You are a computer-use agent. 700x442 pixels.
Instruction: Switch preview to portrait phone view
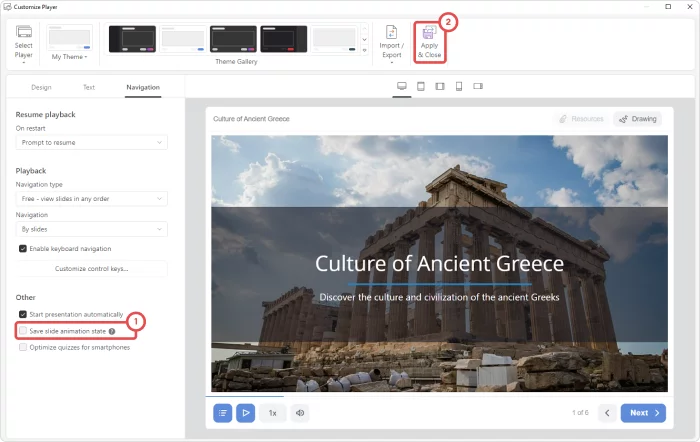459,86
